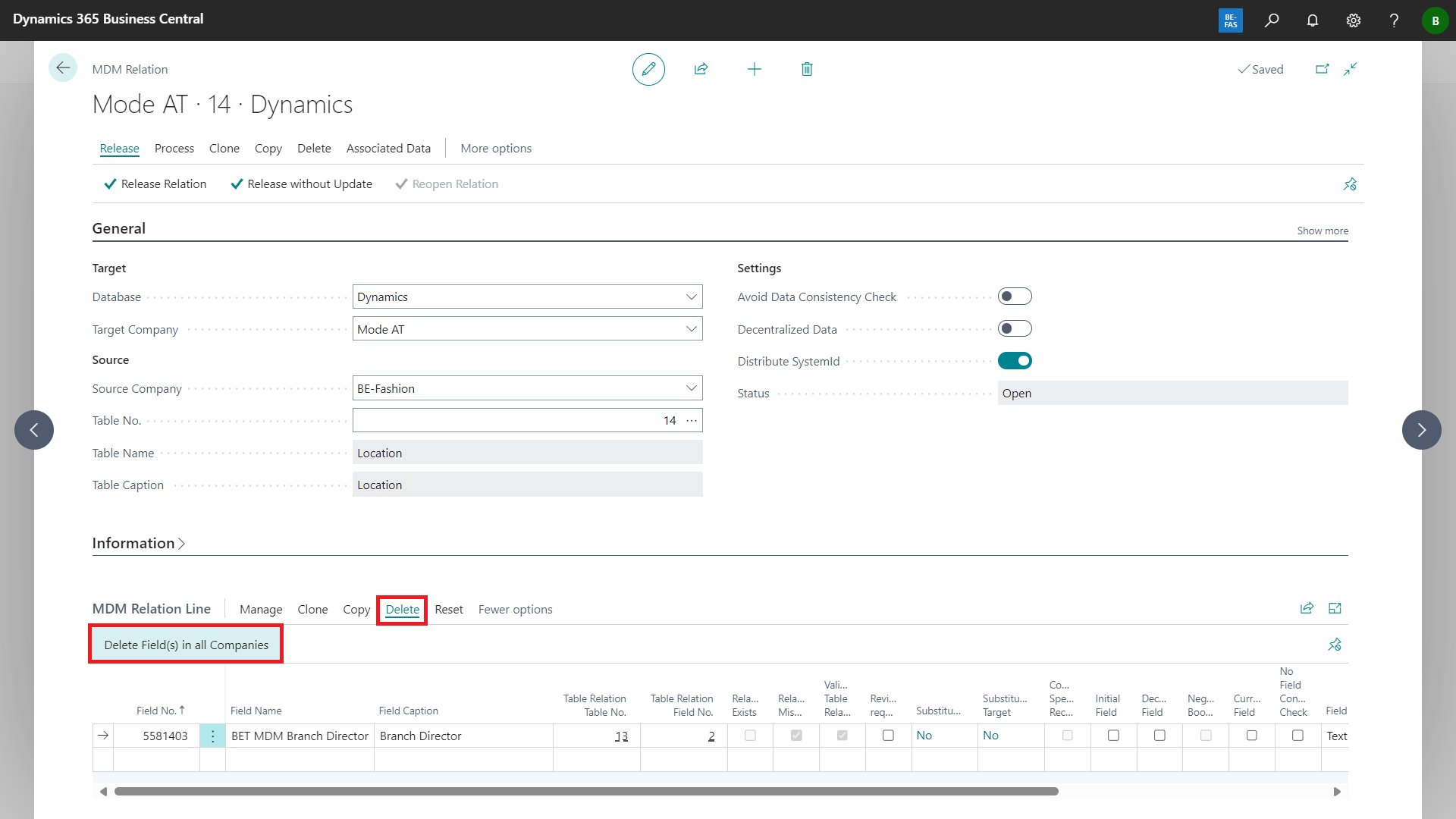Open the Delete menu in page header
The height and width of the screenshot is (819, 1456).
(314, 149)
